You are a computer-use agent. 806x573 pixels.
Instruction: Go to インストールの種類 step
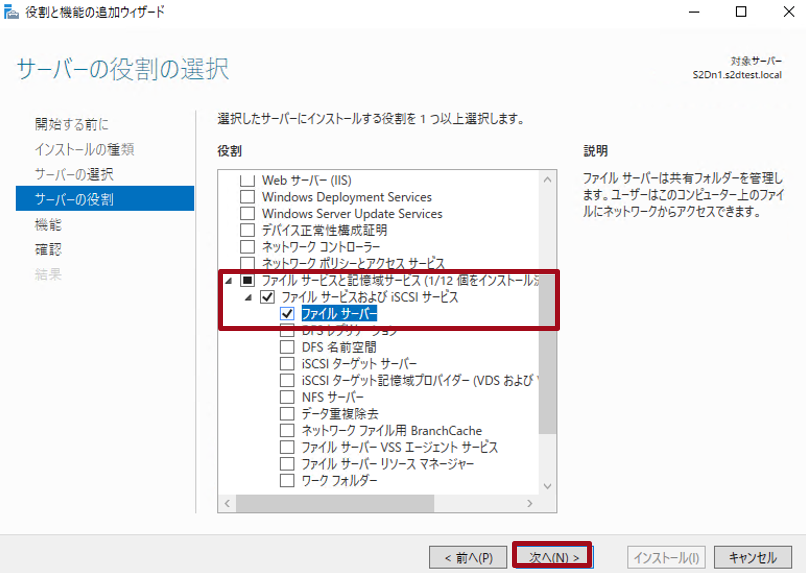[84, 149]
